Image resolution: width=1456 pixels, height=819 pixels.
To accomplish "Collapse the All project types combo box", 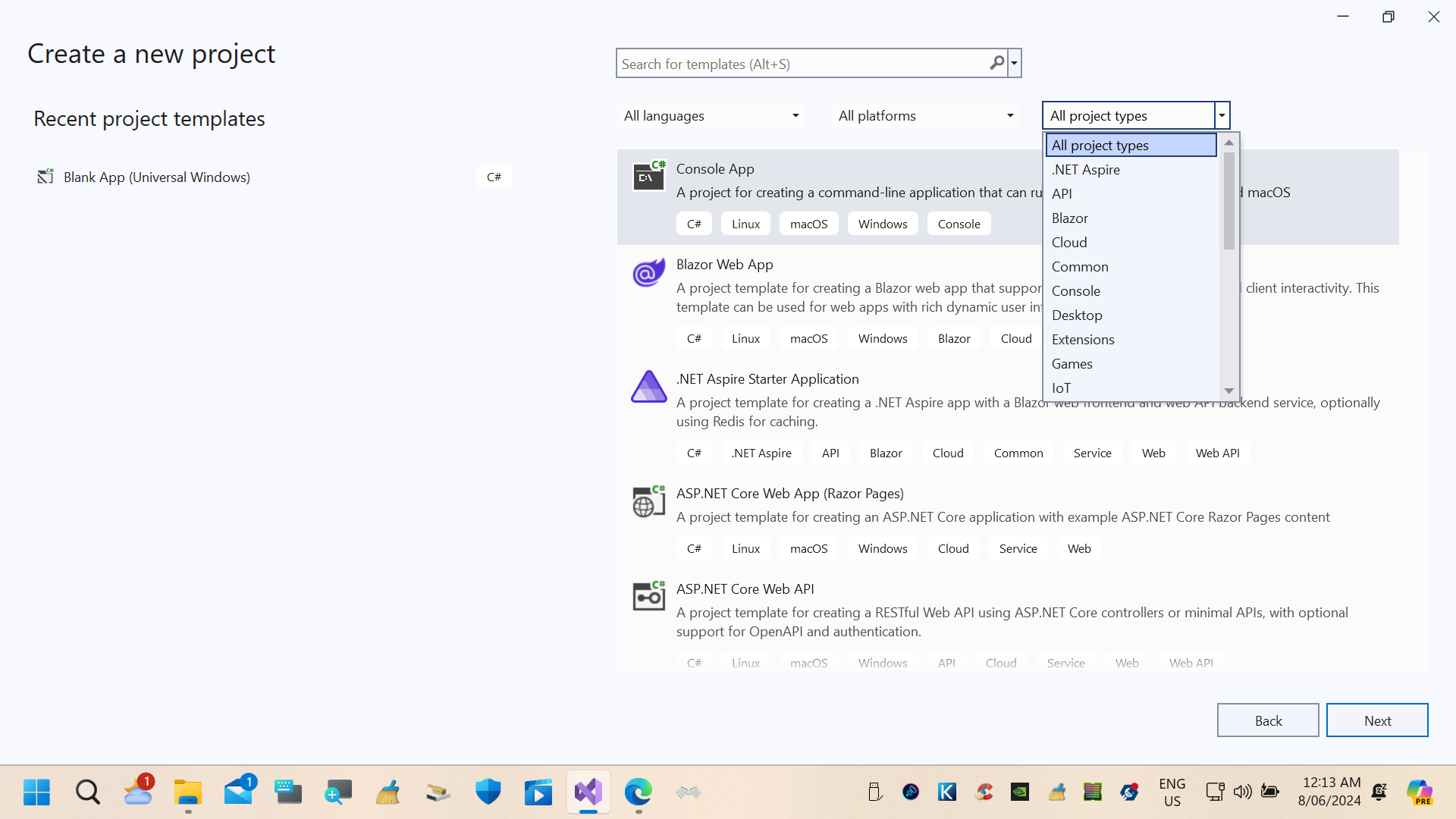I will click(1222, 116).
